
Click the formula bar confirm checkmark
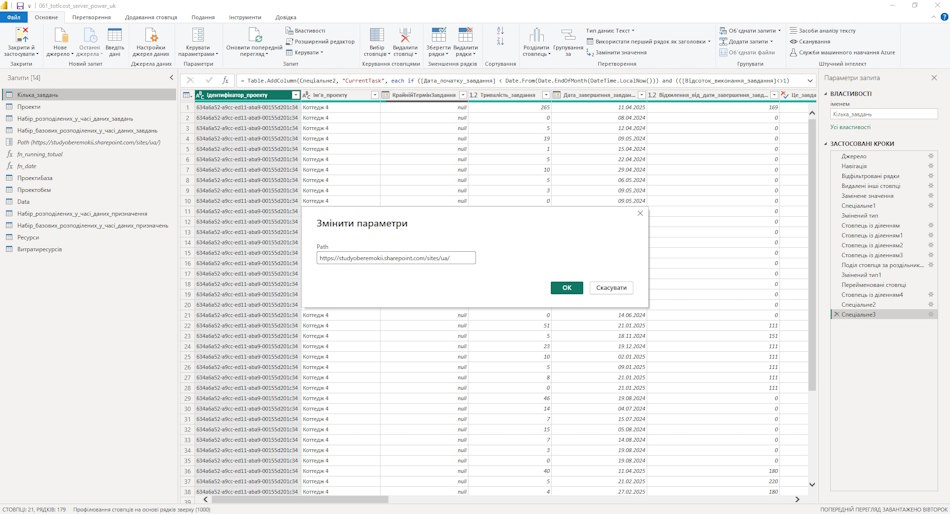208,80
